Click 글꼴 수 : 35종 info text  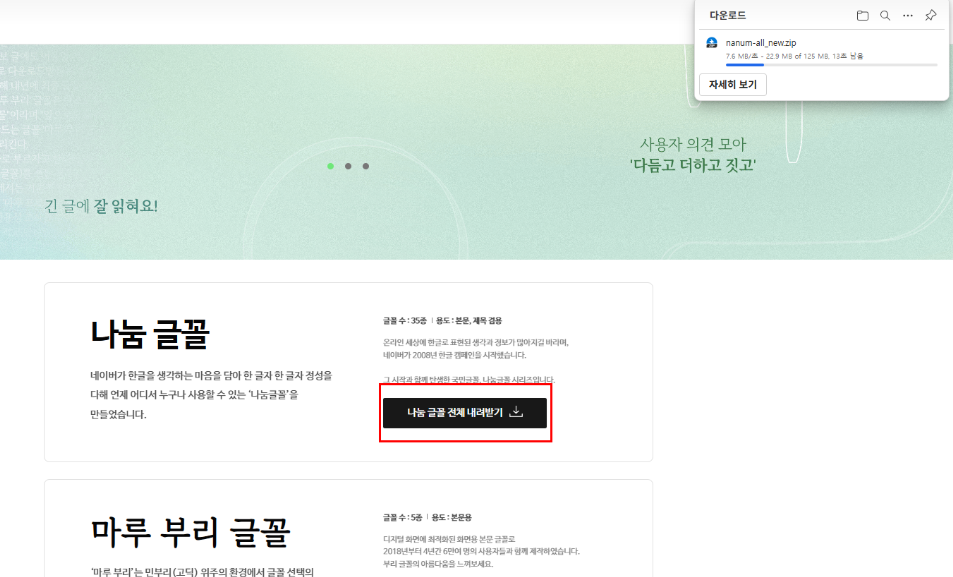(404, 321)
